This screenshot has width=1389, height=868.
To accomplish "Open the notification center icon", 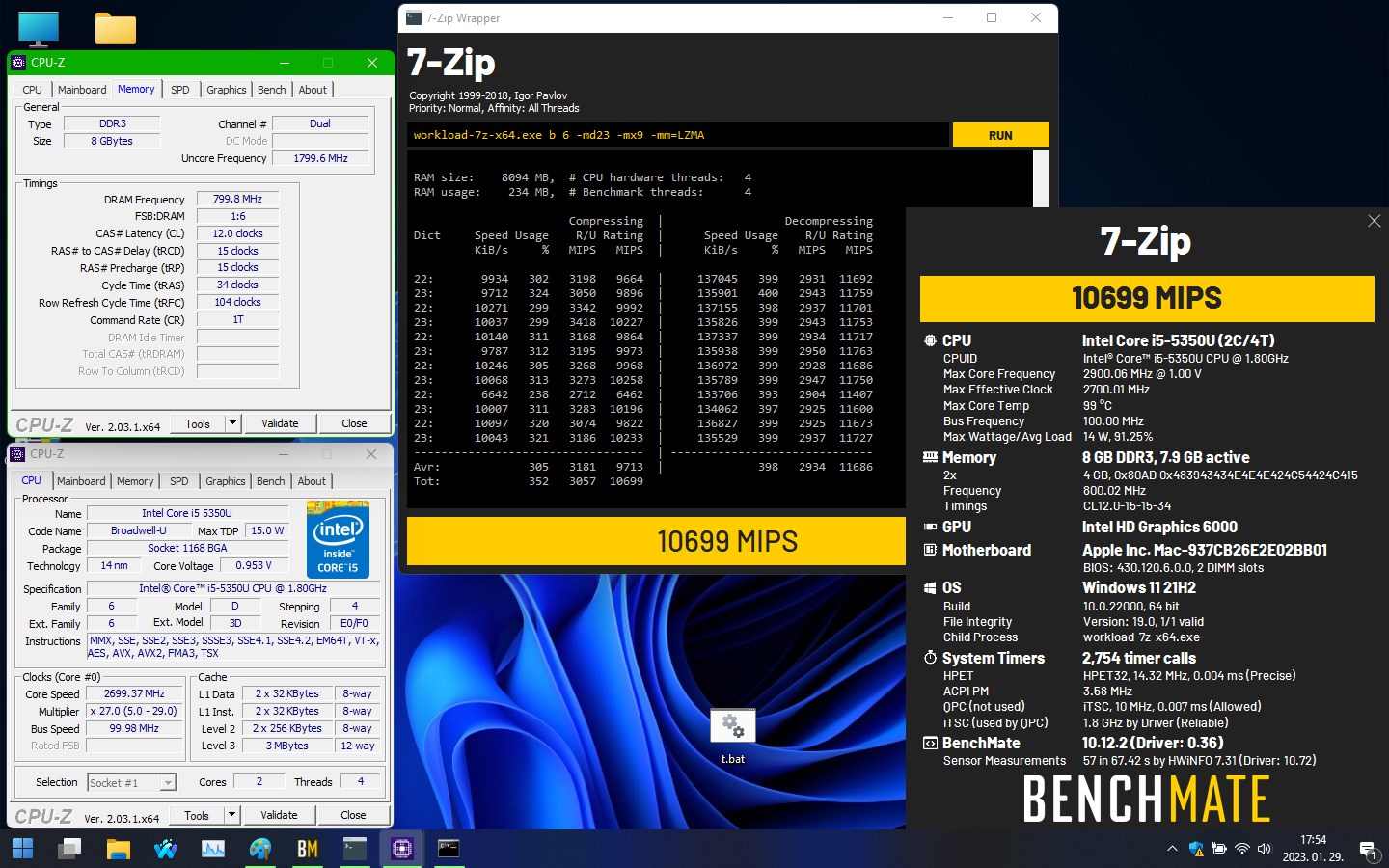I will click(x=1368, y=850).
